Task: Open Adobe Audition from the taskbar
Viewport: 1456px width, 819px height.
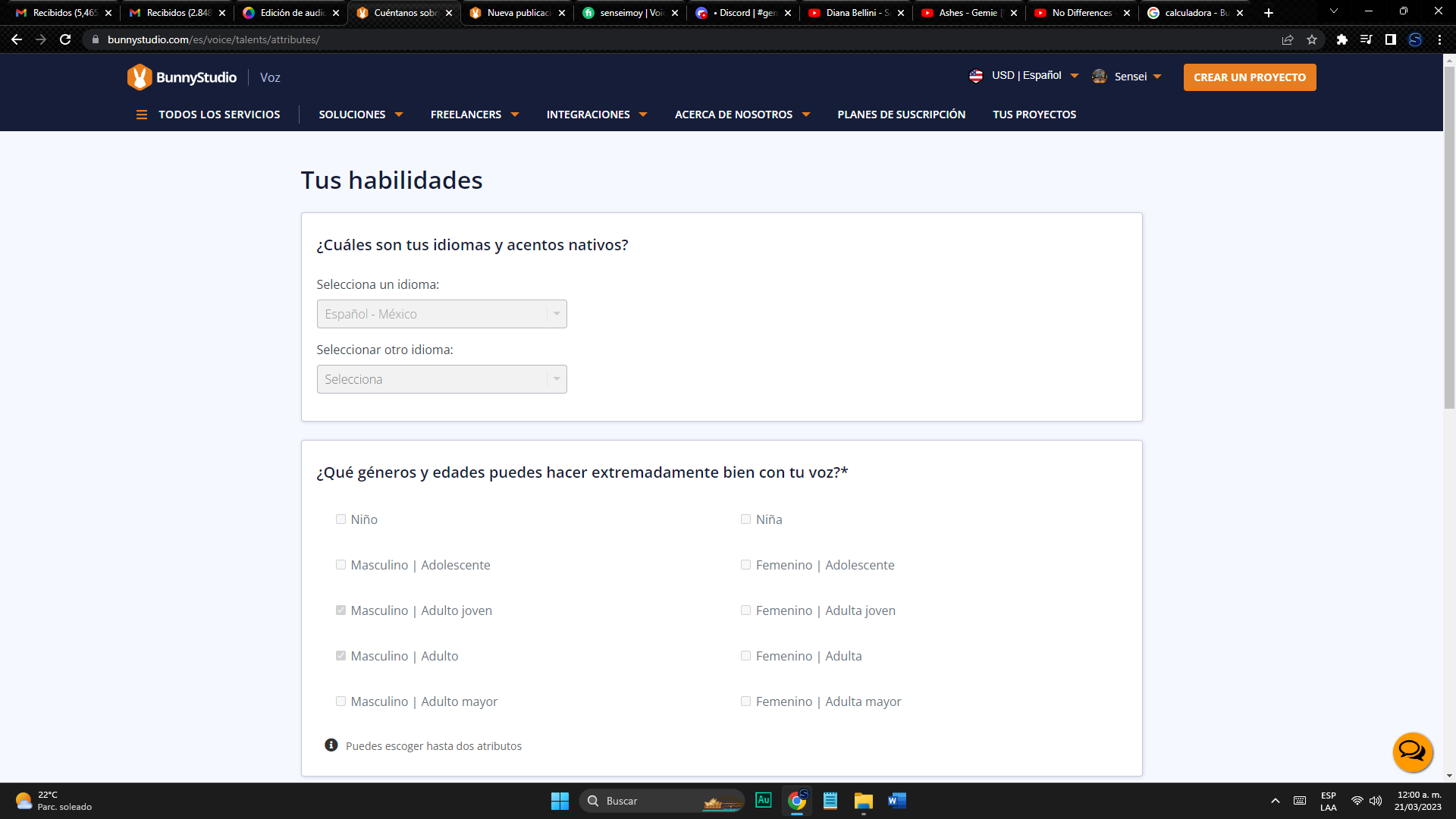Action: [x=763, y=800]
